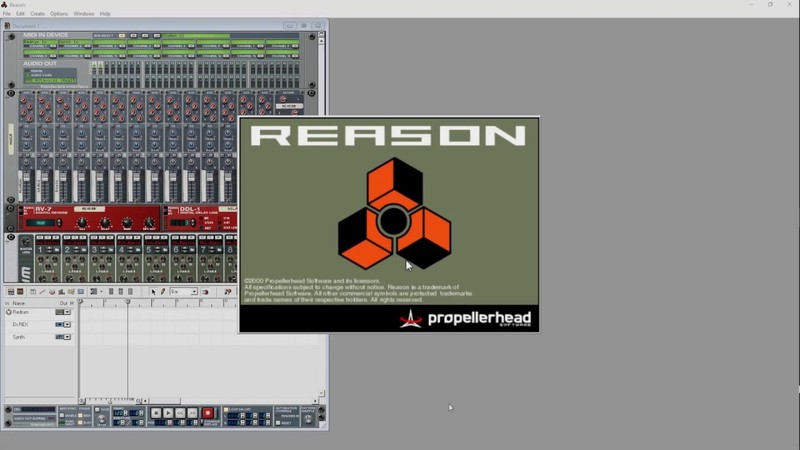800x450 pixels.
Task: Click DDL-1 Digital Delay device label
Action: click(198, 211)
